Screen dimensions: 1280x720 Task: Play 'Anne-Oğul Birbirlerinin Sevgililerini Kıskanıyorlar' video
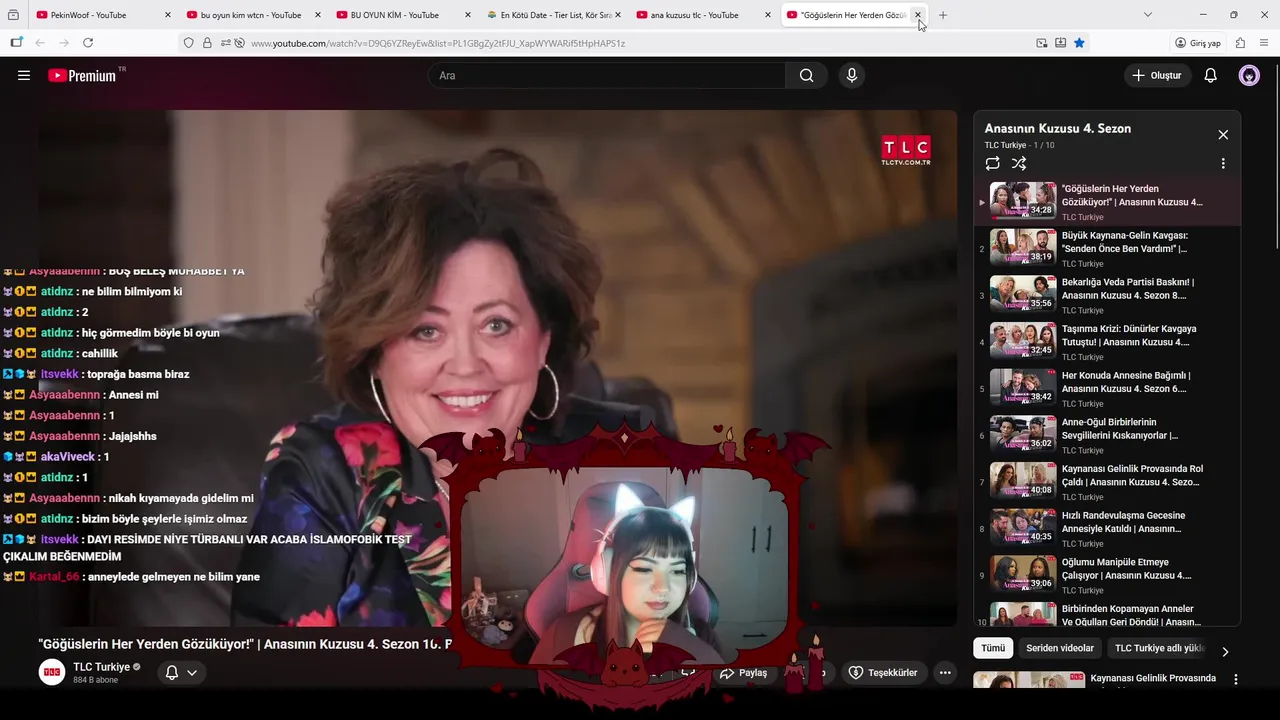pyautogui.click(x=1107, y=435)
